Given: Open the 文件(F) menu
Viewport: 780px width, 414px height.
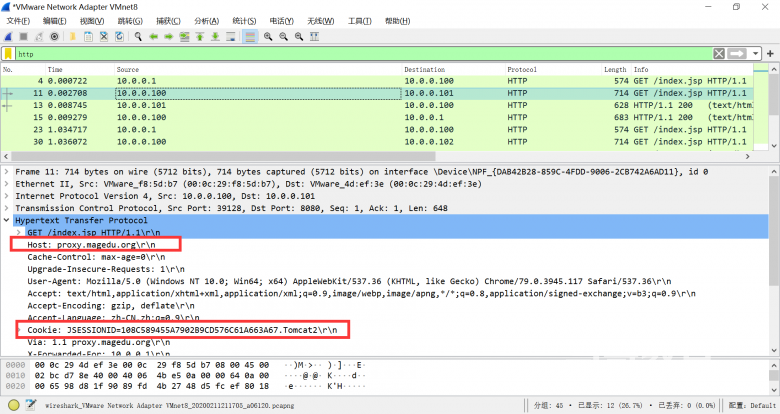Looking at the screenshot, I should (18, 21).
